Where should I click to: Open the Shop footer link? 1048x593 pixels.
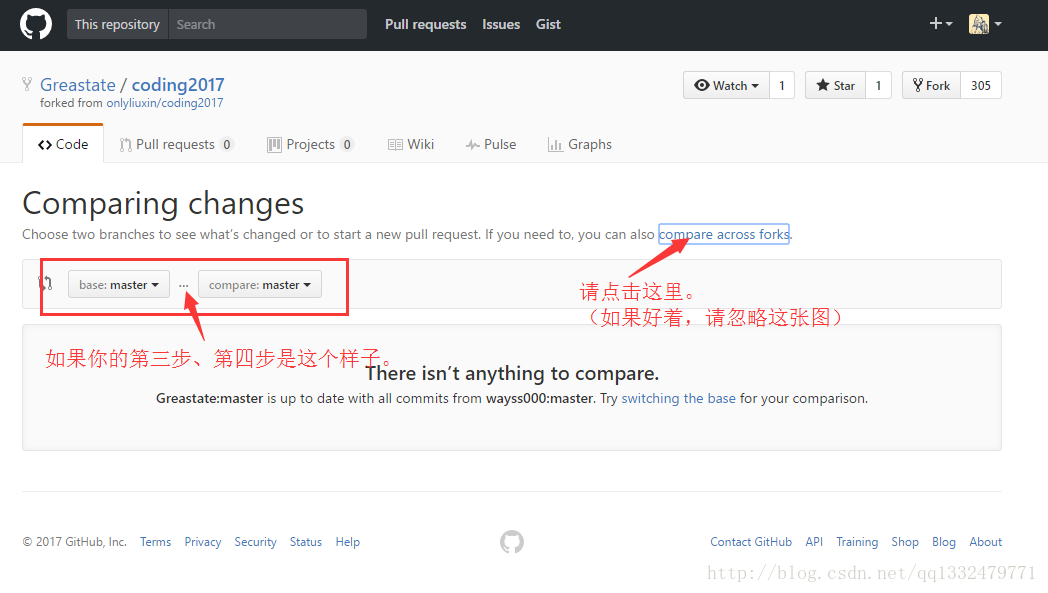(905, 542)
